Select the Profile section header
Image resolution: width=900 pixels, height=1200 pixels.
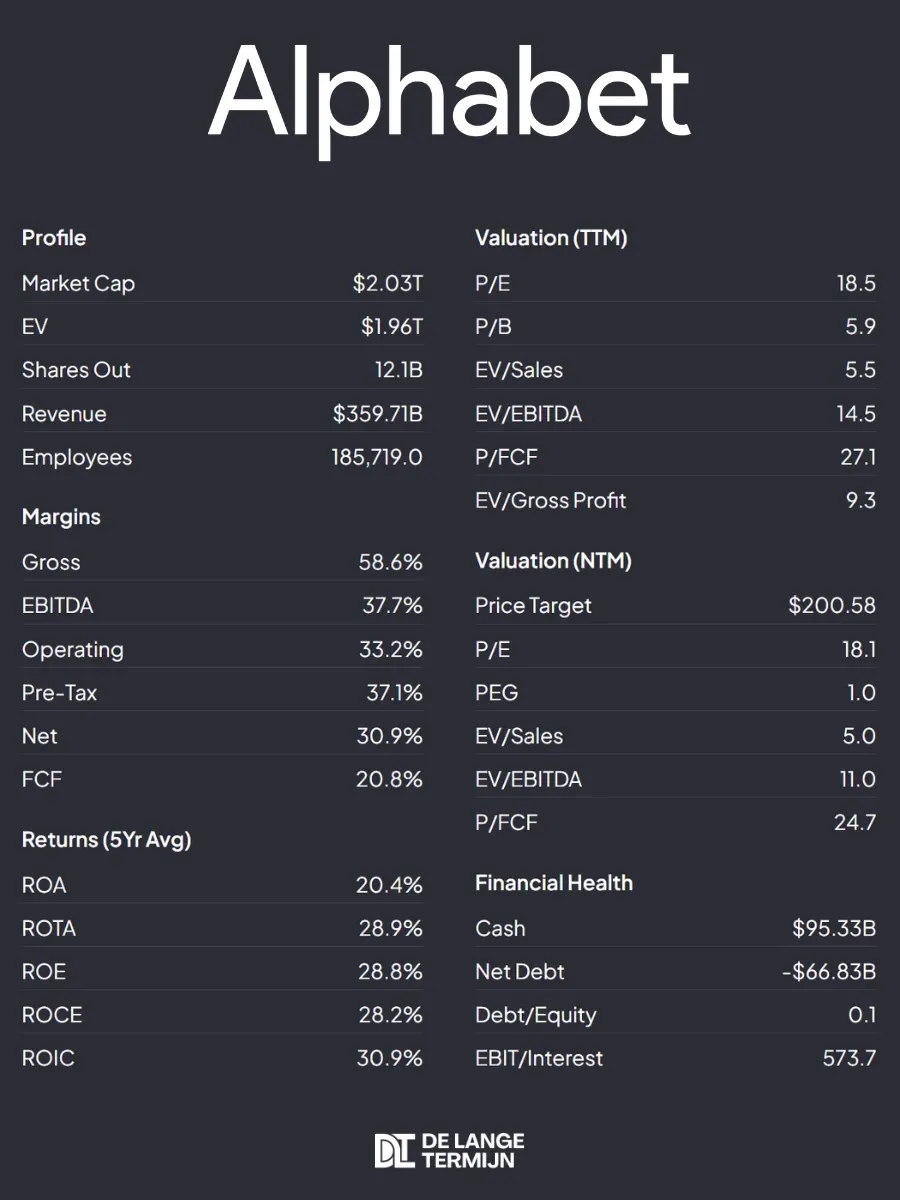coord(54,238)
